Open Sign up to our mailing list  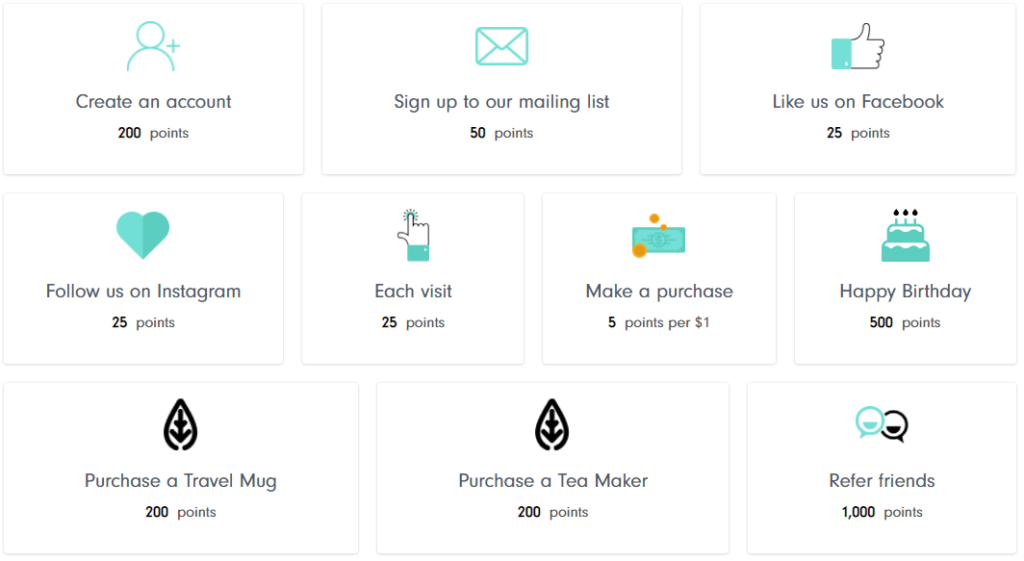click(x=502, y=103)
